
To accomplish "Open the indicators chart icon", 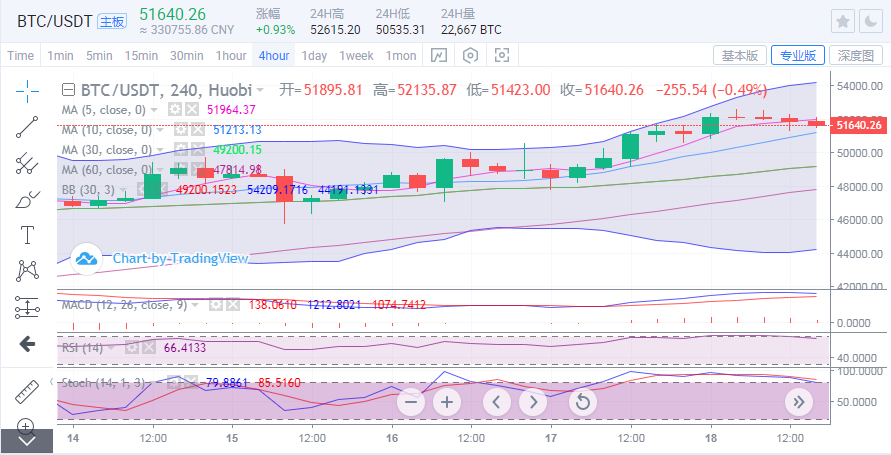I will point(438,55).
